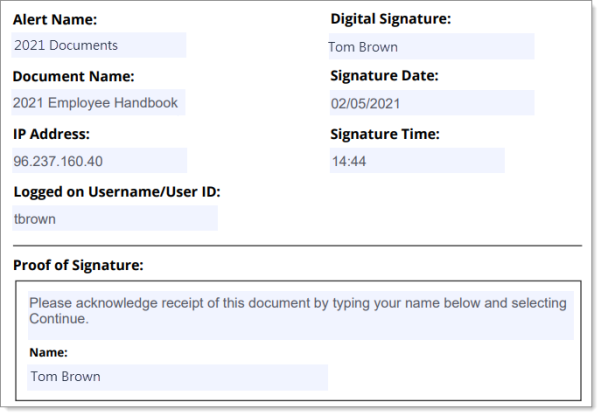The height and width of the screenshot is (416, 601).
Task: Click the Digital Signature field Tom Brown
Action: 432,46
